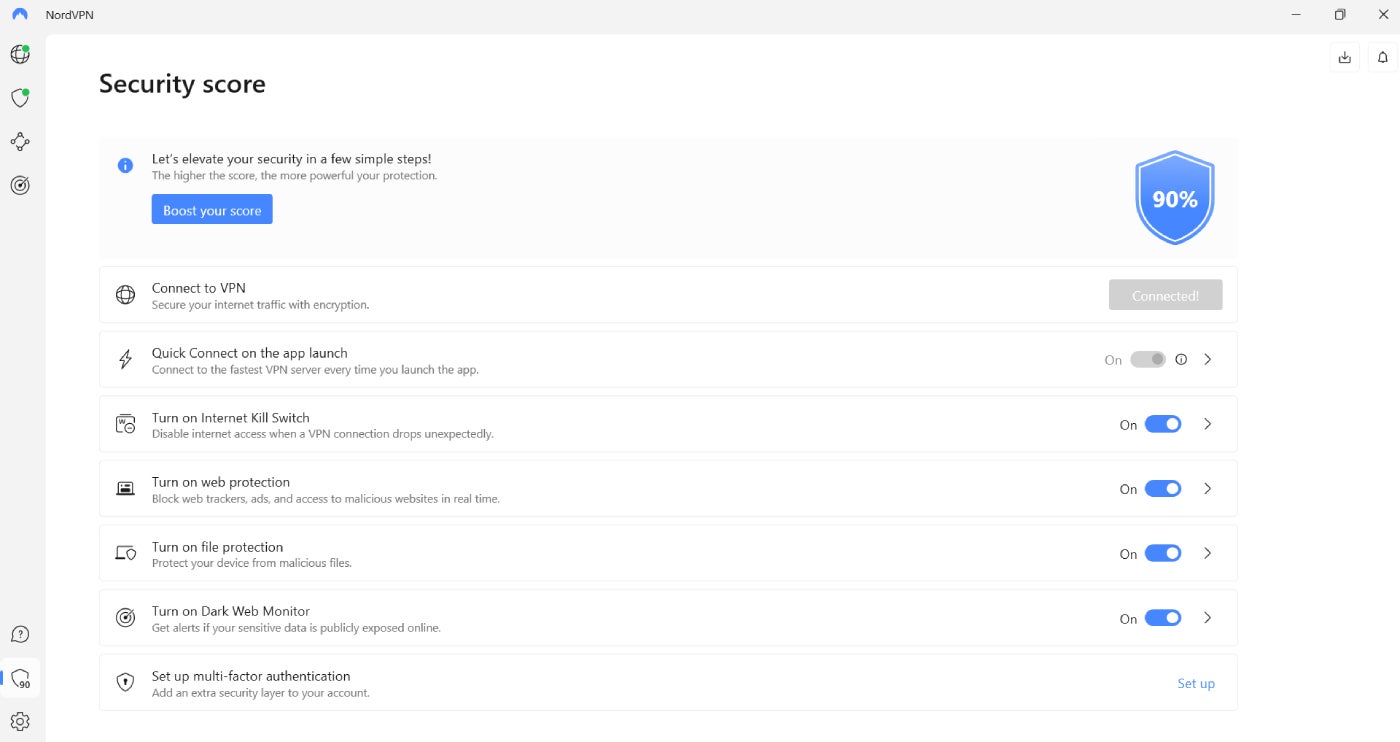Click Protect your device from malicious files text
Screen dimensions: 1400x742
coord(252,563)
